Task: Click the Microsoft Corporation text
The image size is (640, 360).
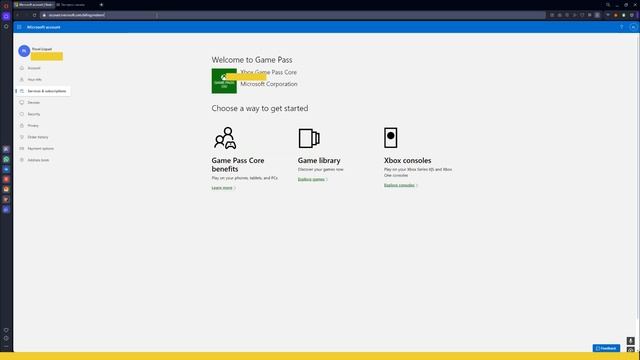Action: click(269, 84)
